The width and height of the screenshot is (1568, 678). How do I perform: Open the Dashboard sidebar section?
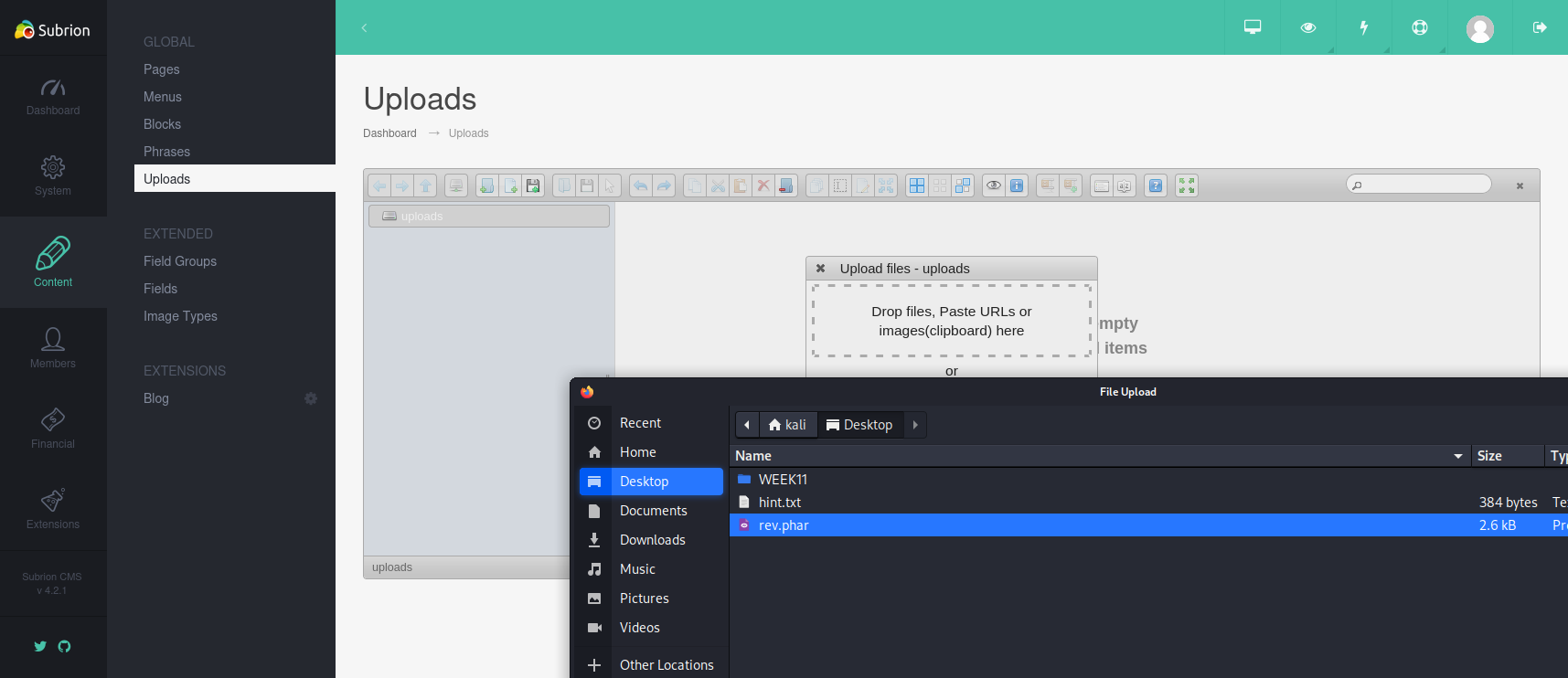53,97
